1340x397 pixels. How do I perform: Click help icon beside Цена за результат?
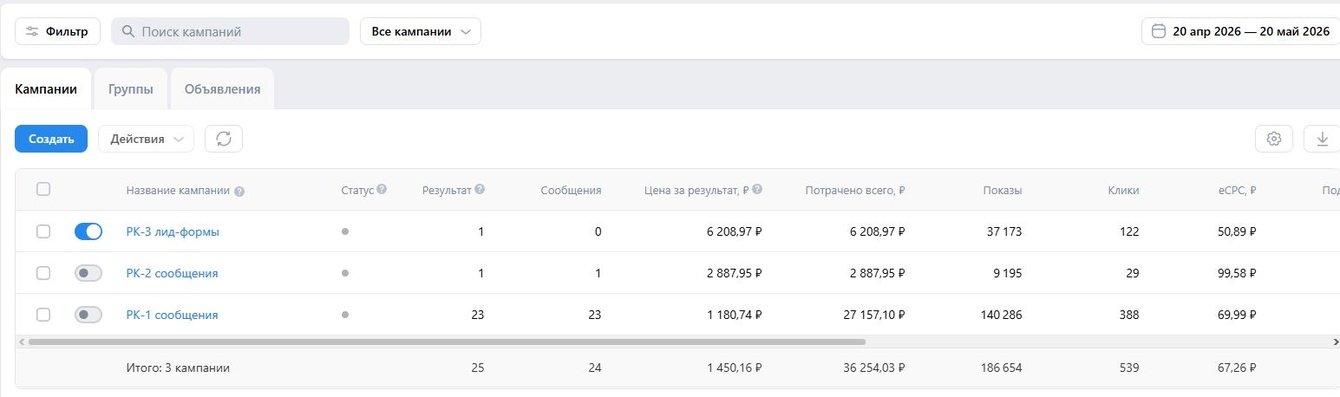[x=757, y=189]
